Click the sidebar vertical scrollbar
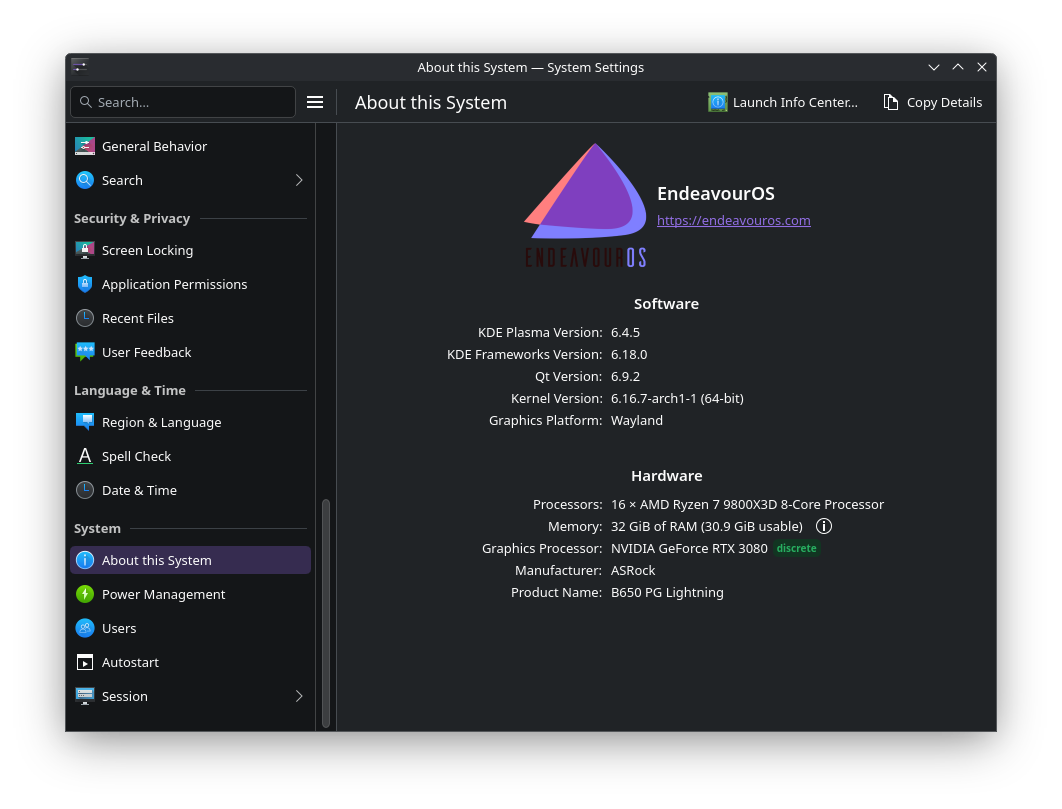The image size is (1062, 809). click(x=326, y=613)
